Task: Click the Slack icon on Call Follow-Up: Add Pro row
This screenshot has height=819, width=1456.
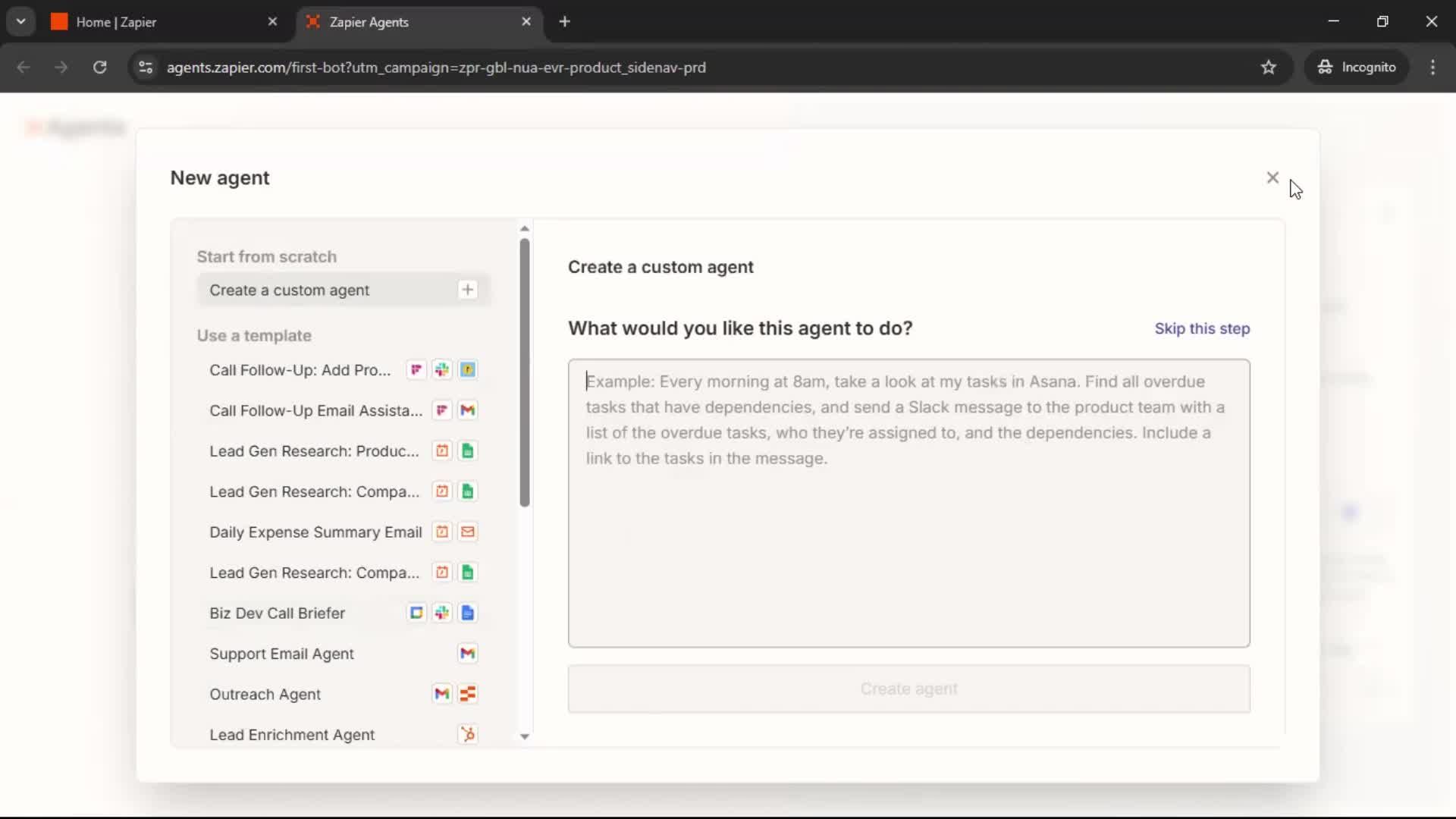Action: pyautogui.click(x=442, y=369)
